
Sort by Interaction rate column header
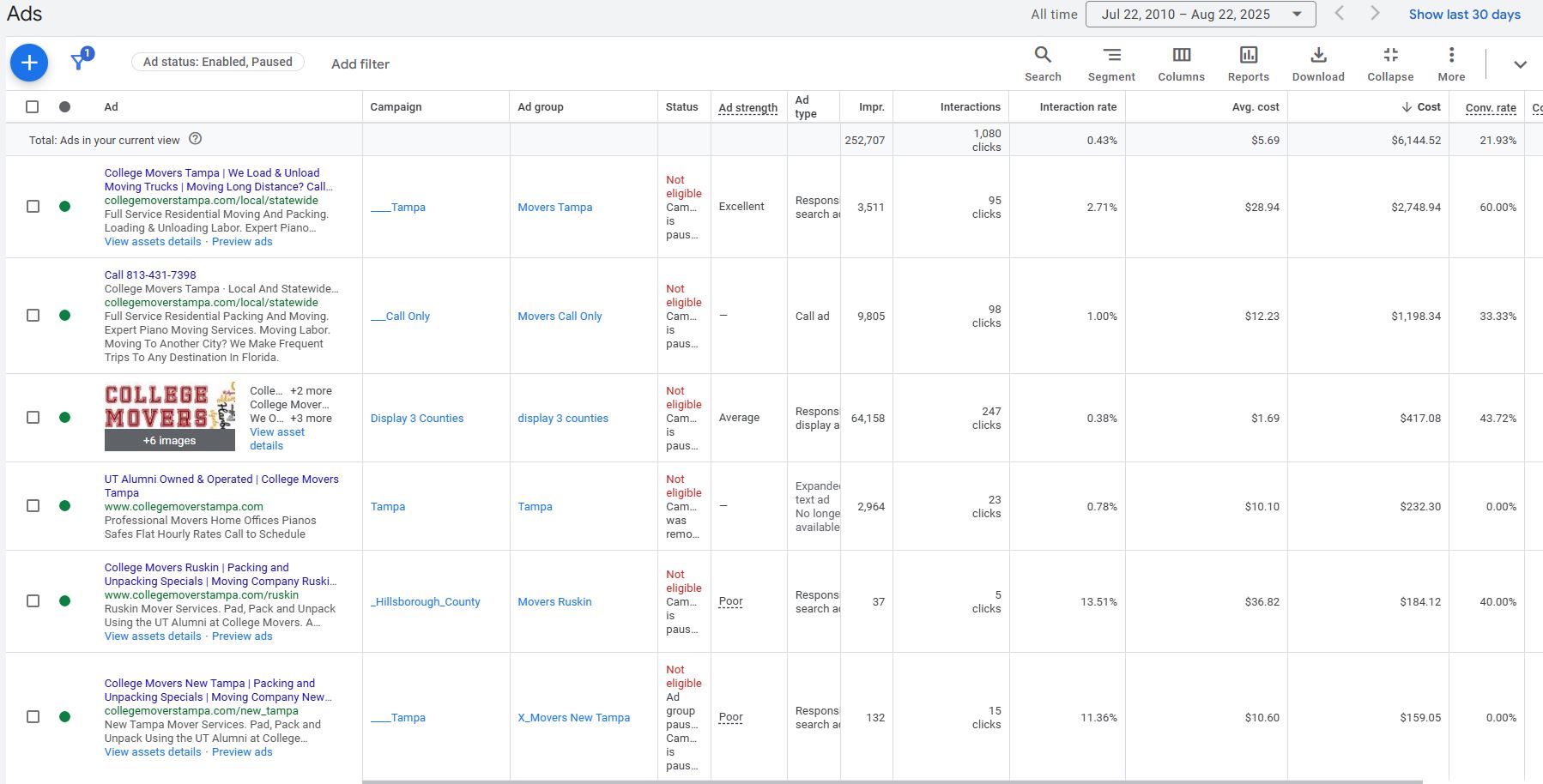pos(1078,107)
